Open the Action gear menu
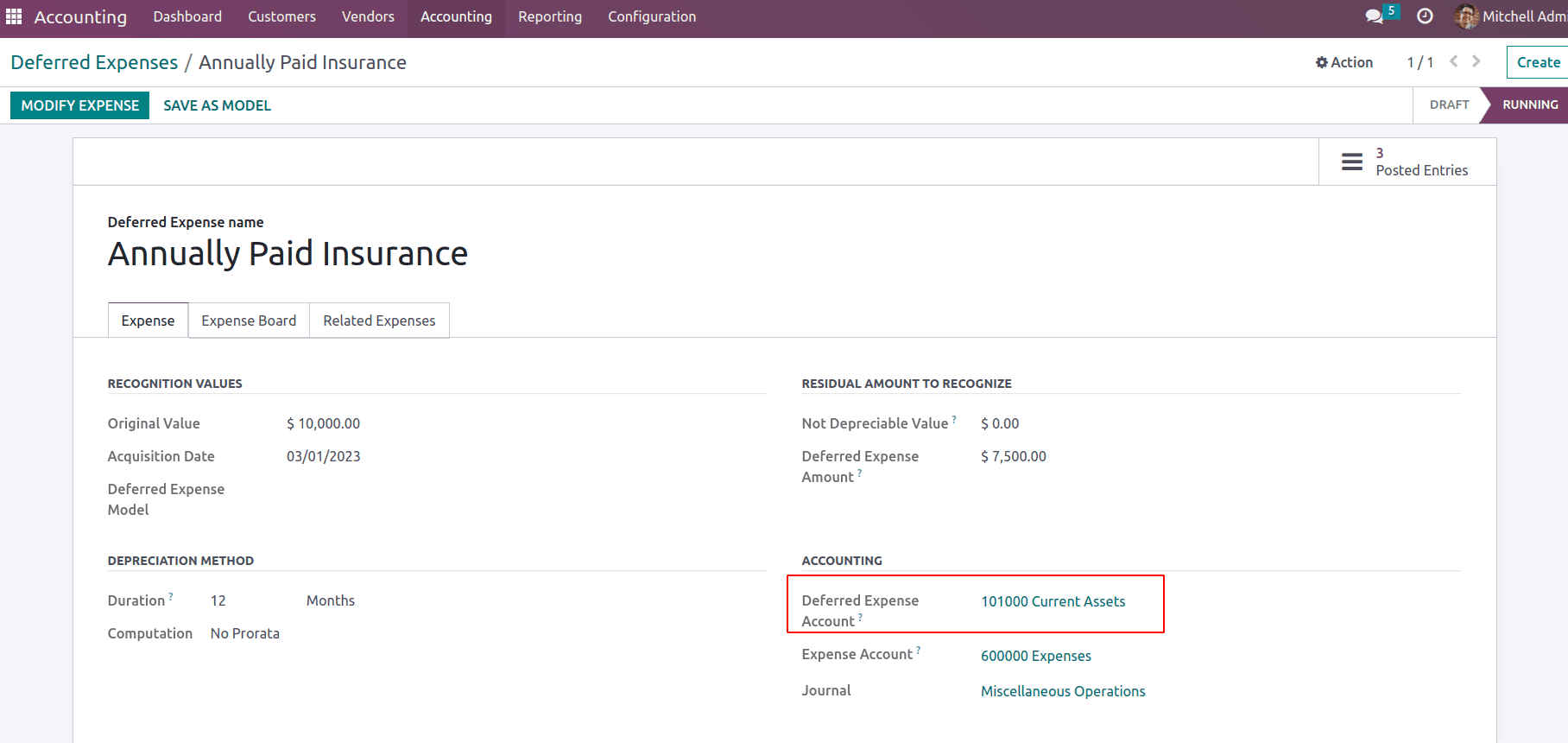The height and width of the screenshot is (743, 1568). (1344, 62)
